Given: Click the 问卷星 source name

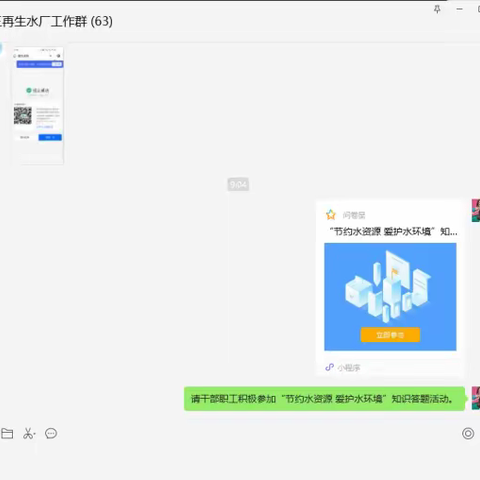Looking at the screenshot, I should [354, 215].
